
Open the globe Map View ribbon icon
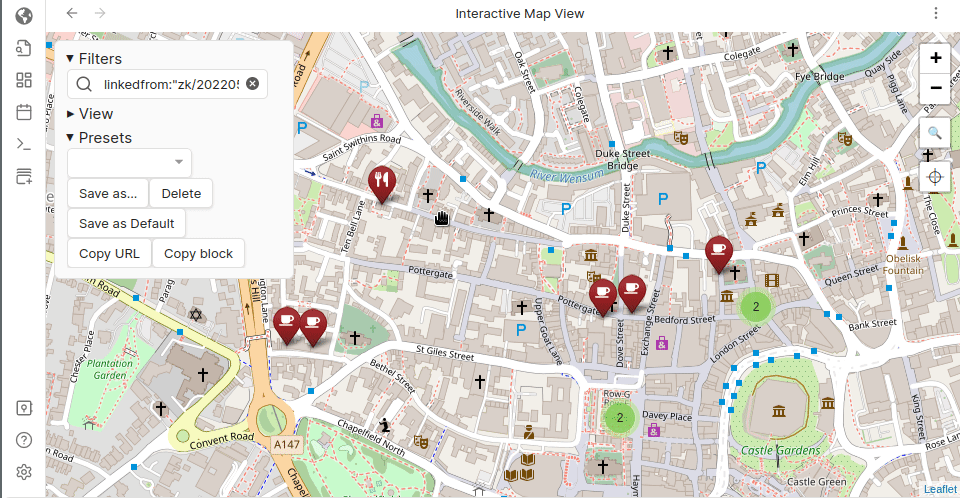point(24,15)
